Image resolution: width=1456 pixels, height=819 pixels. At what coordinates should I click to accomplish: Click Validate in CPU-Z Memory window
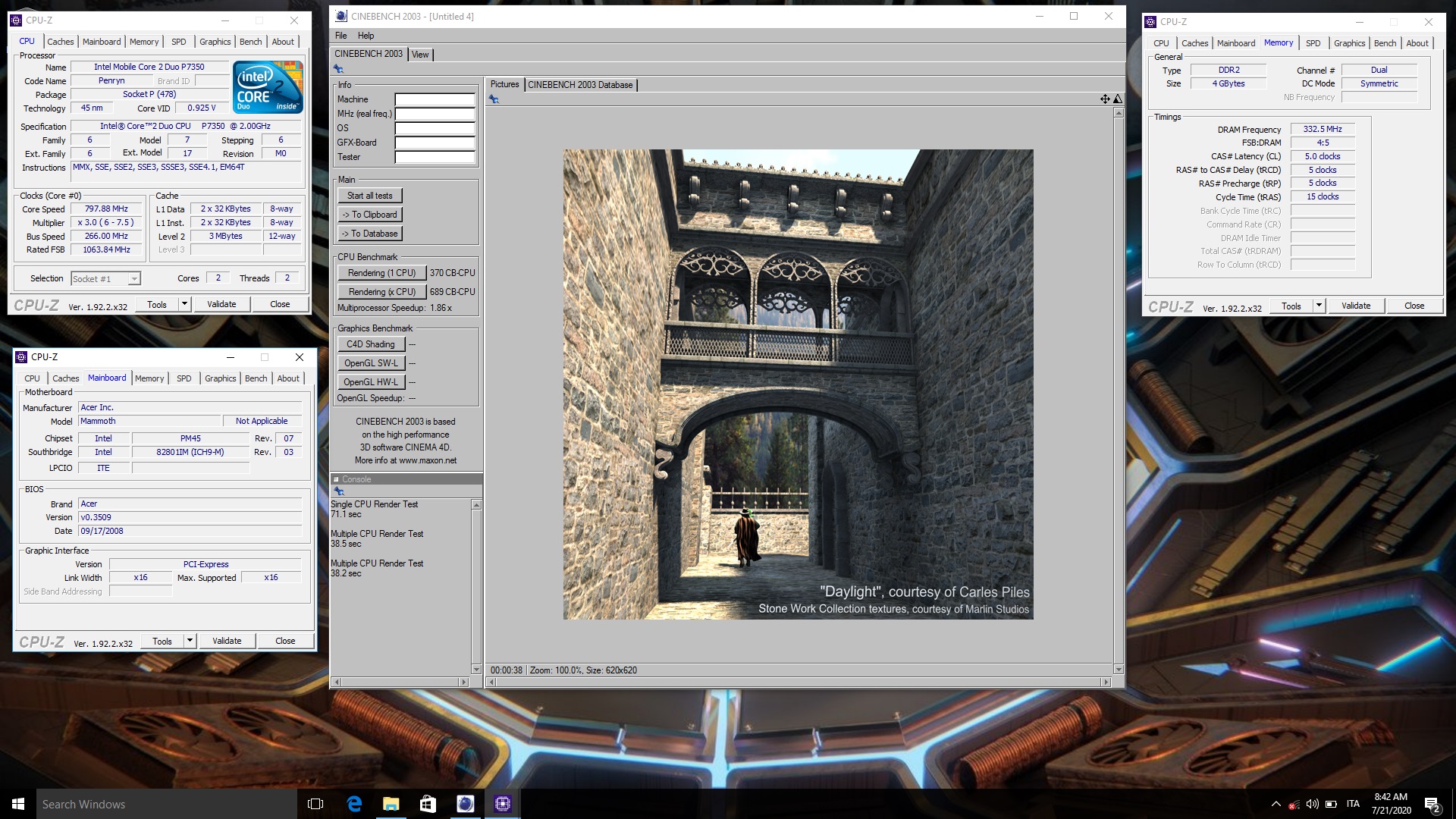pyautogui.click(x=1356, y=306)
